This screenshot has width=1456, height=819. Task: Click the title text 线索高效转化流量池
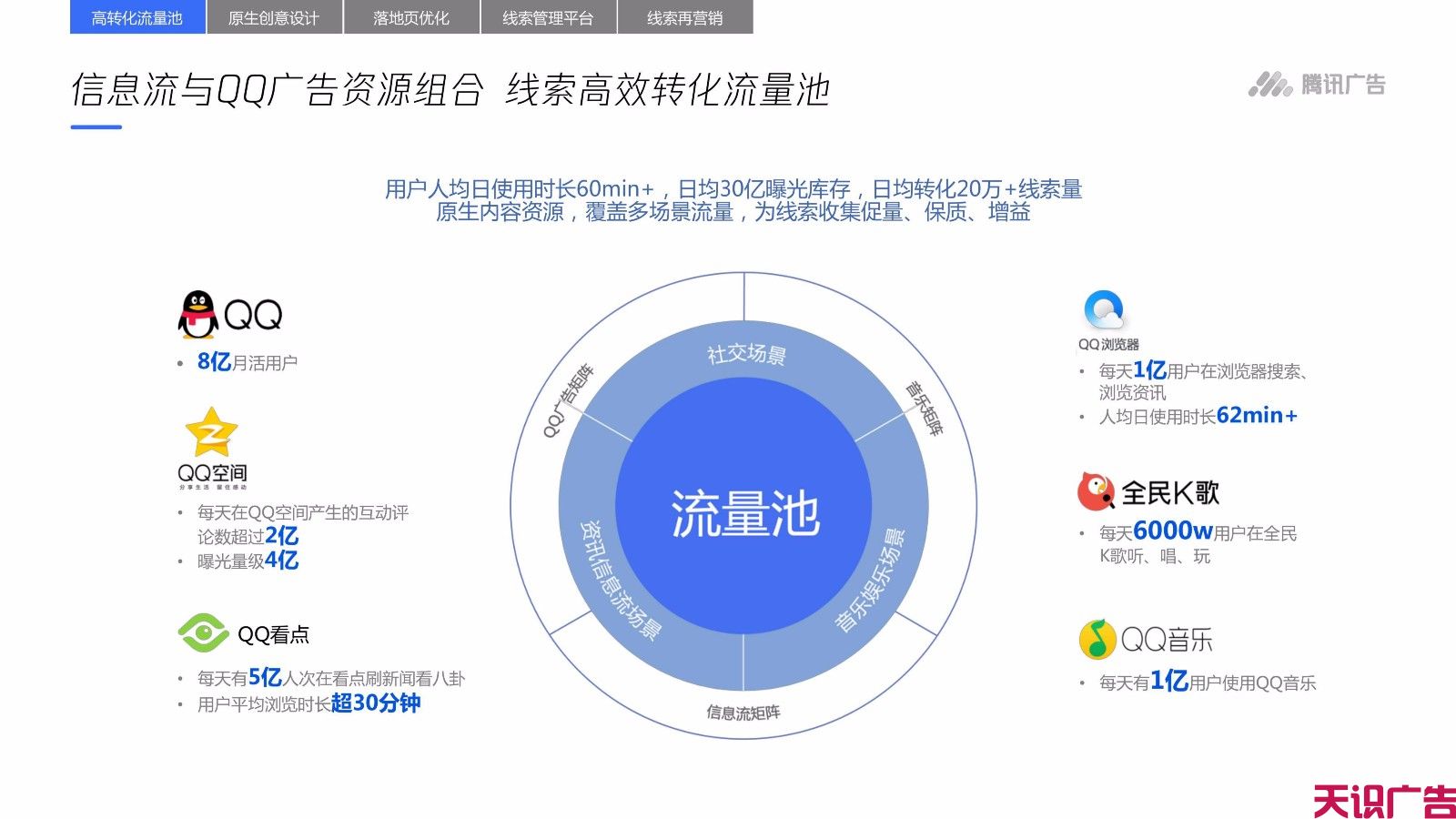(667, 90)
